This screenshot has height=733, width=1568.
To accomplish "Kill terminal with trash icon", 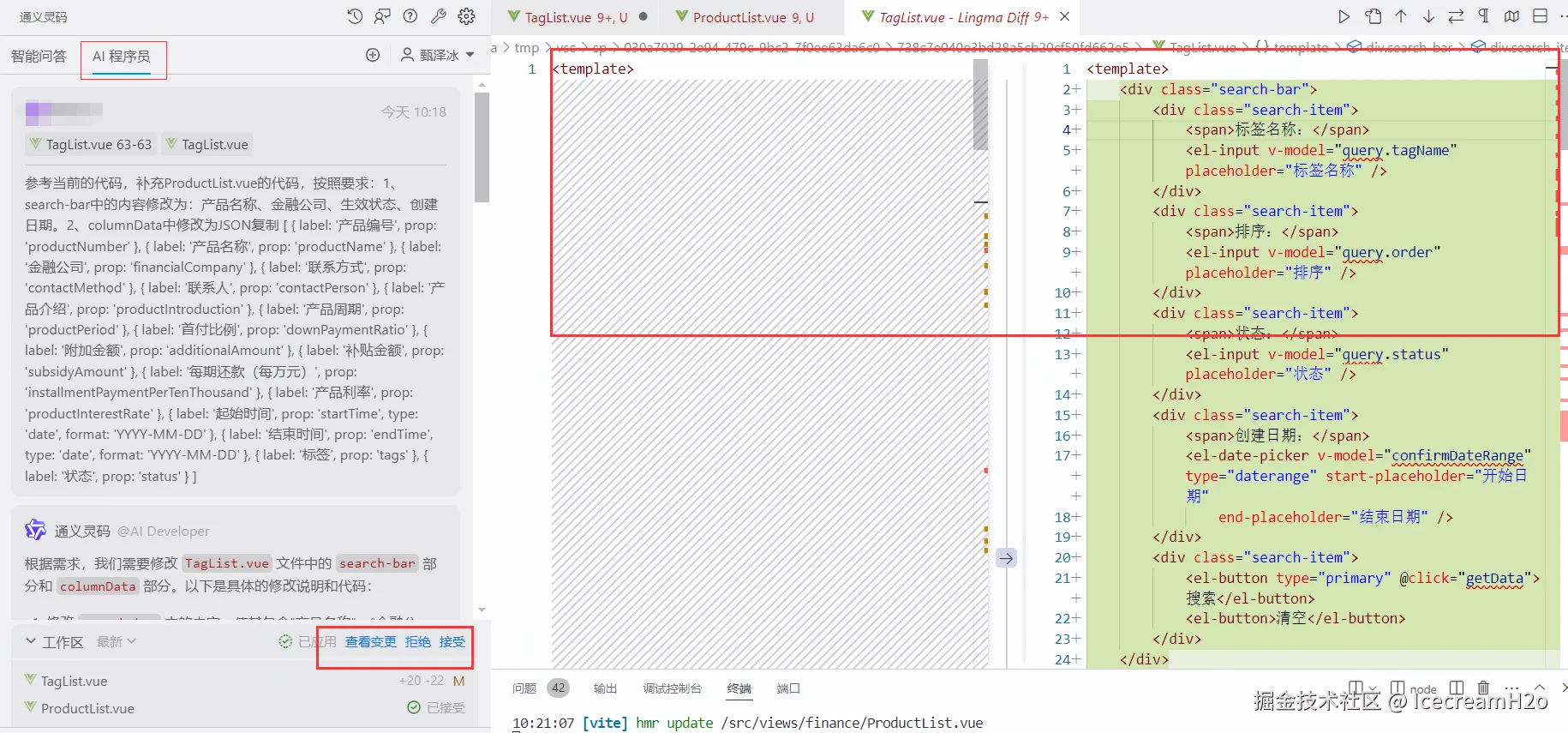I will 1483,688.
